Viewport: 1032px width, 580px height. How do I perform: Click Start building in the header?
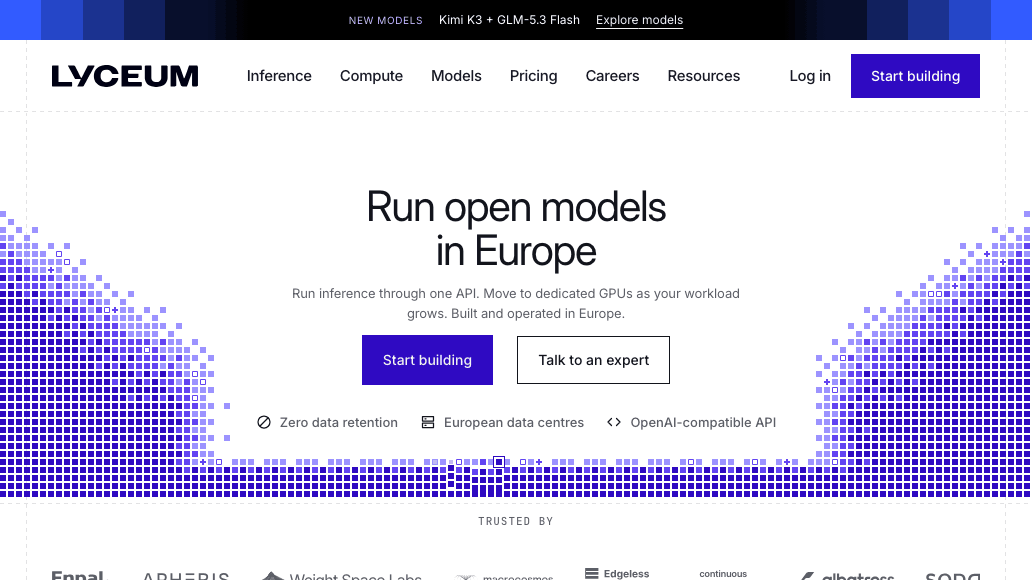(x=916, y=76)
